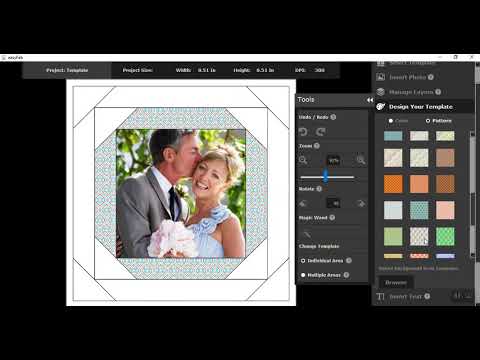Click the zoom slider track
This screenshot has height=360, width=480.
[327, 177]
